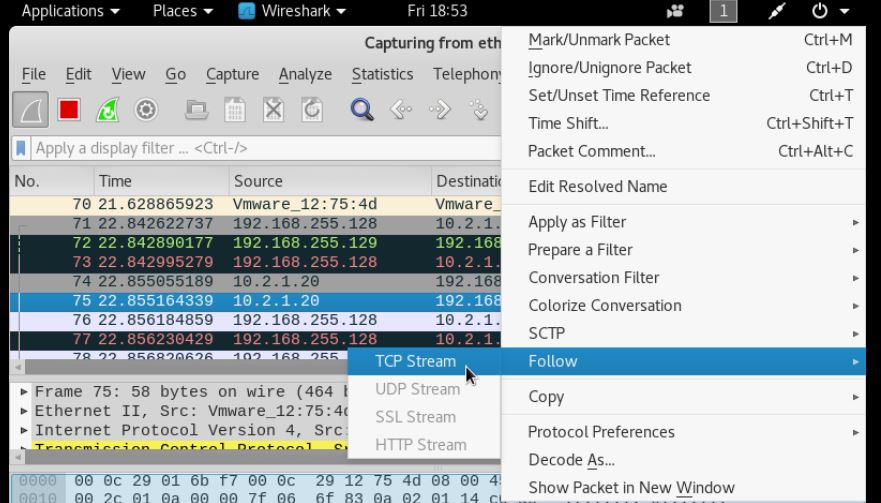The height and width of the screenshot is (503, 881).
Task: Choose Ignore/Unignore Packet
Action: pos(683,67)
